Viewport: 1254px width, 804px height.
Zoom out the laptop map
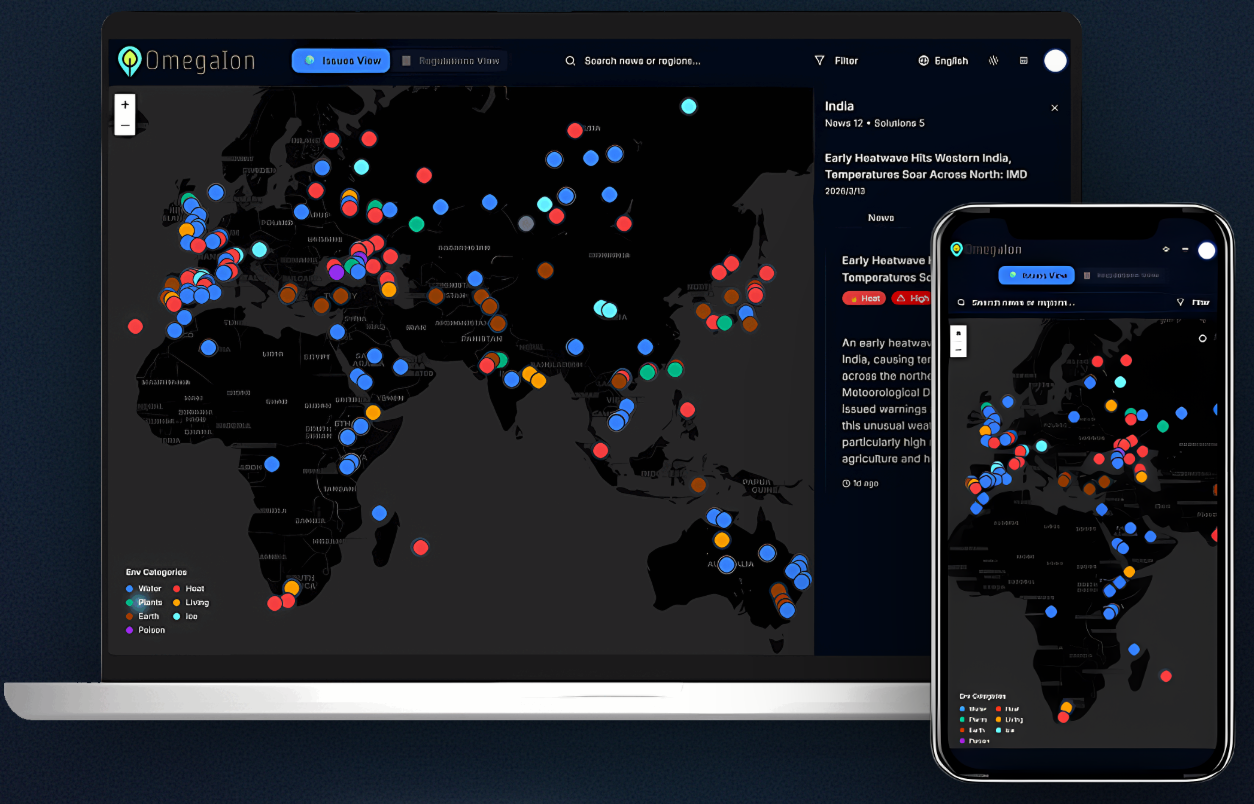(x=125, y=125)
